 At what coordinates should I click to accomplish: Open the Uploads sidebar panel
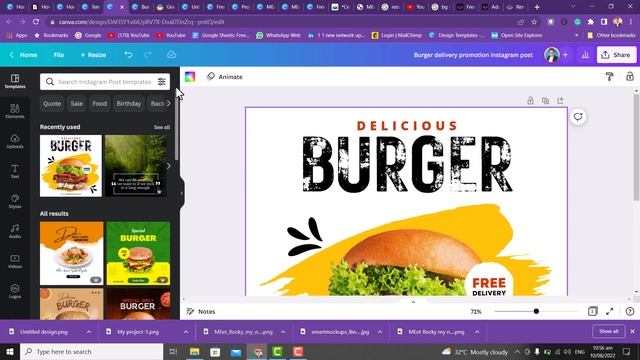(x=15, y=141)
